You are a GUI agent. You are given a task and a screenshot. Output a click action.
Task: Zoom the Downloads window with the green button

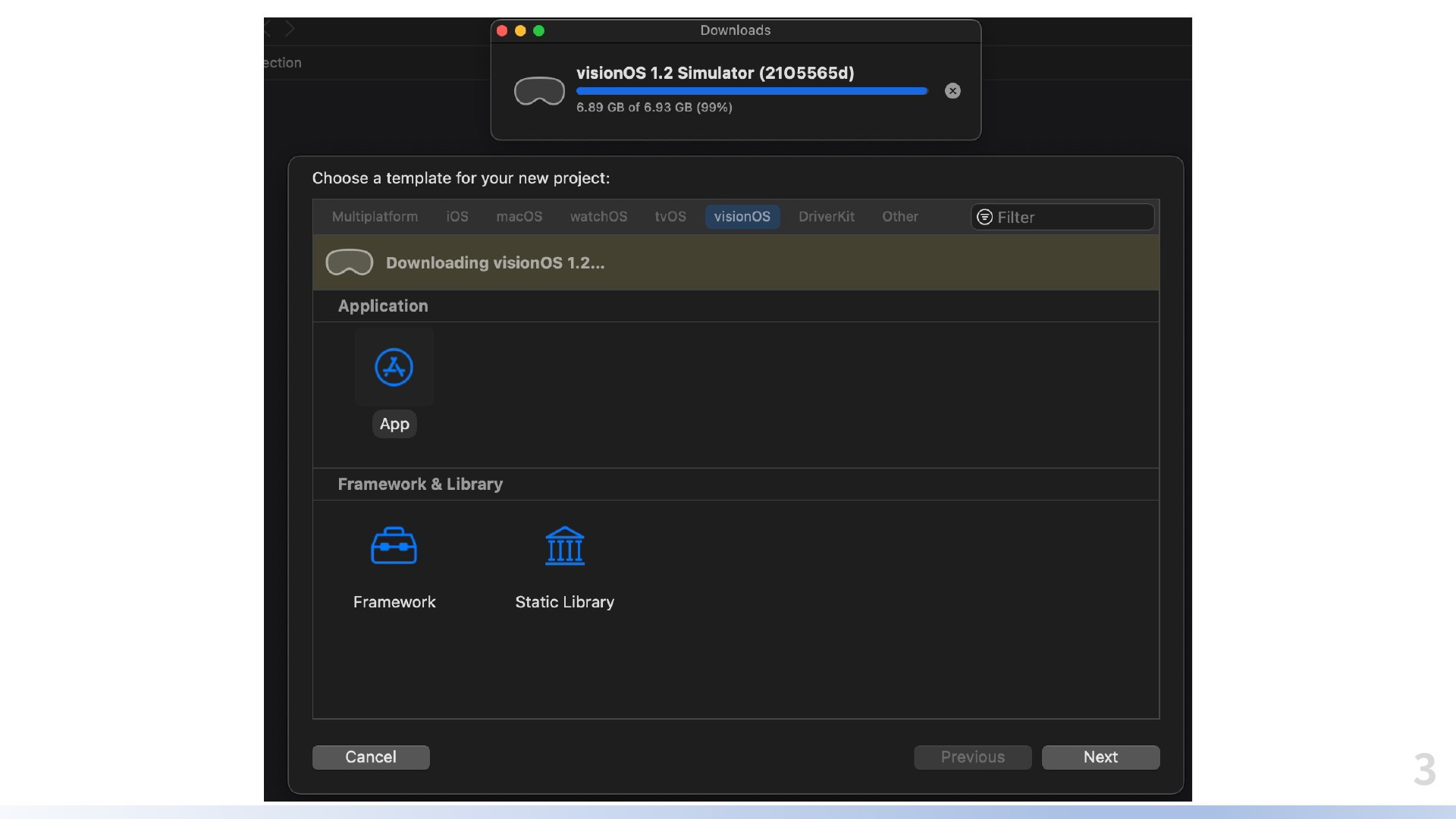click(539, 30)
